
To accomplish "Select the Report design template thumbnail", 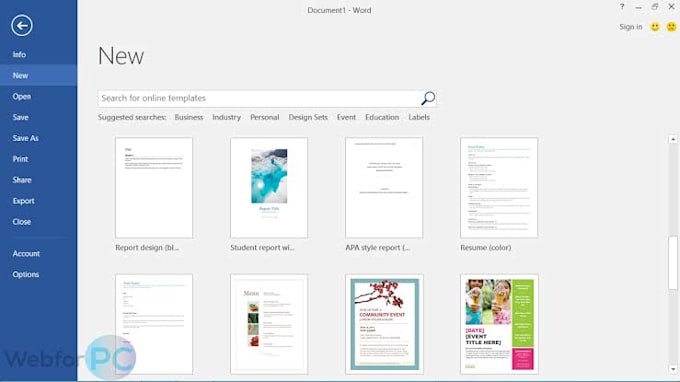I will 154,188.
